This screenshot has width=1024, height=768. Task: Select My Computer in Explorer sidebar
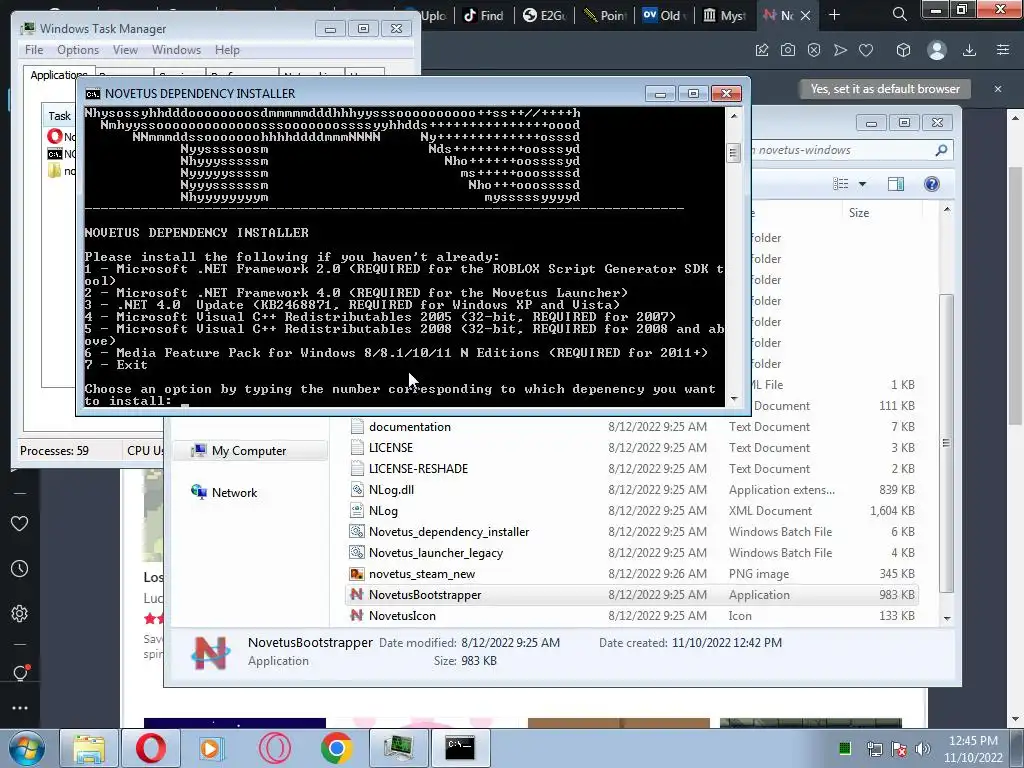tap(249, 451)
